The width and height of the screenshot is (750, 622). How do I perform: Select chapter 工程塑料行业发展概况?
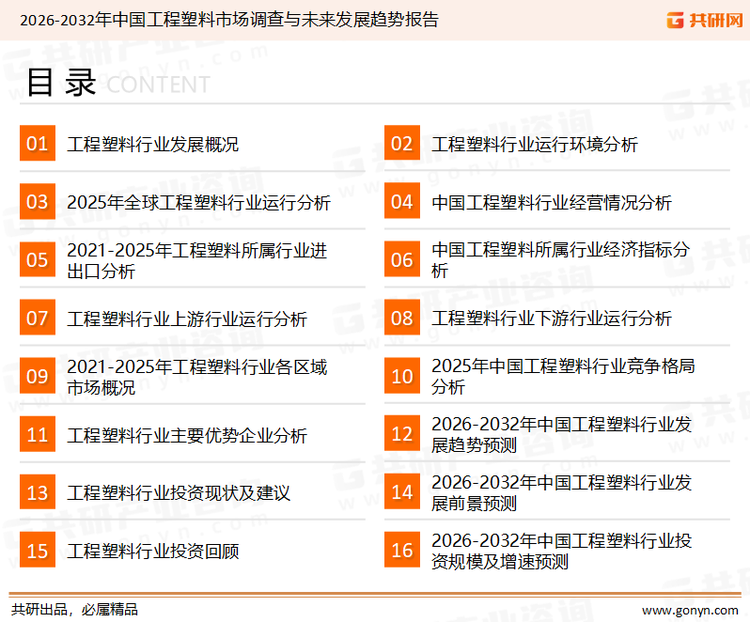click(153, 144)
